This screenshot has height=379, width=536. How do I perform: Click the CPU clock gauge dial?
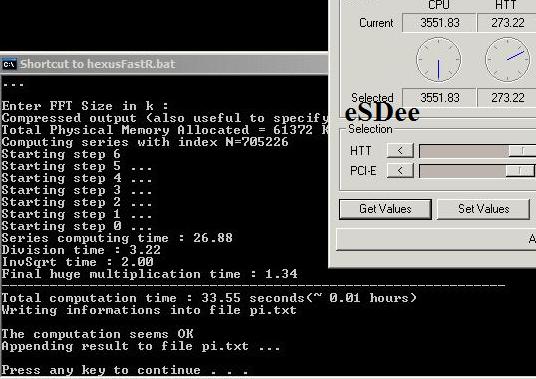coord(439,60)
